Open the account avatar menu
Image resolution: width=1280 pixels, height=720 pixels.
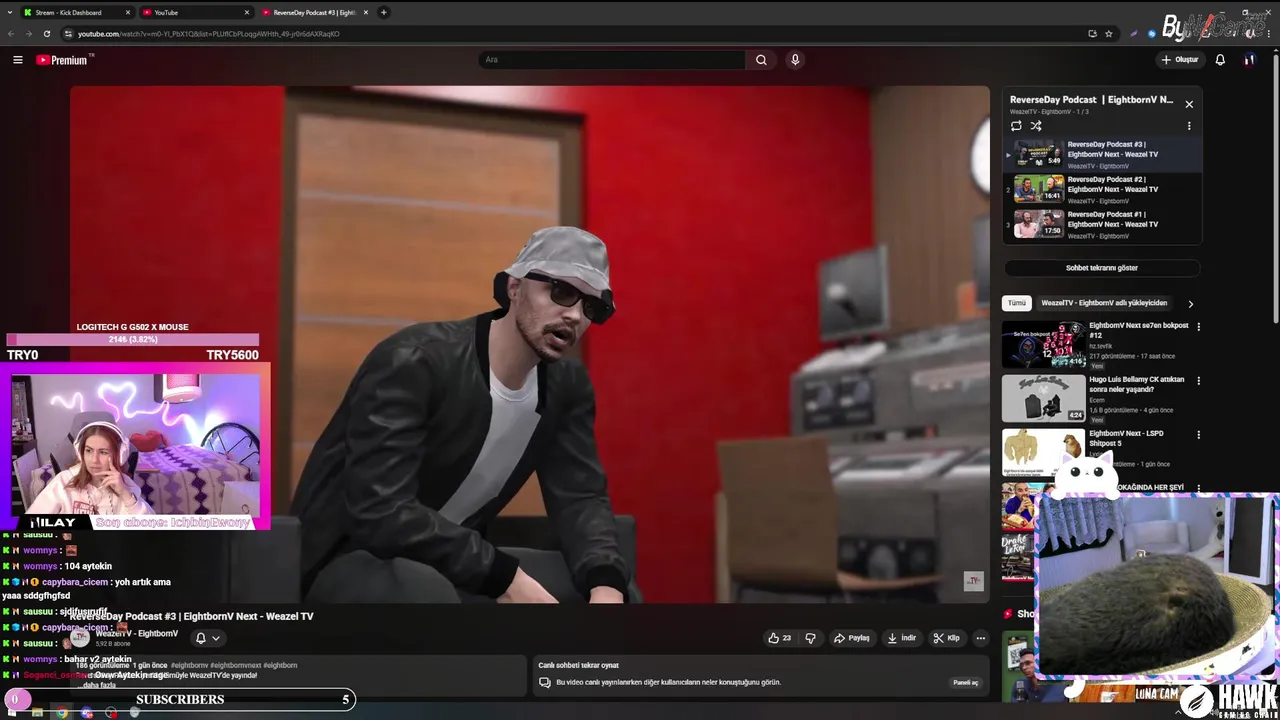click(x=1249, y=60)
